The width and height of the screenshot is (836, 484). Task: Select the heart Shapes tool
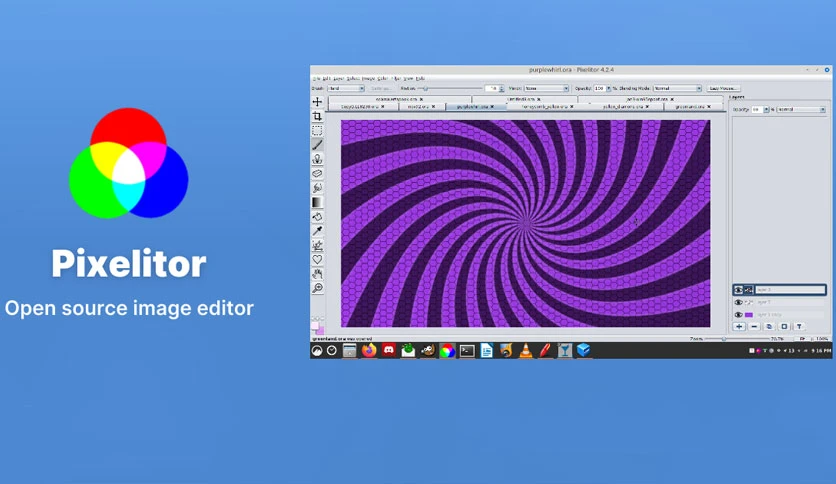(x=317, y=260)
